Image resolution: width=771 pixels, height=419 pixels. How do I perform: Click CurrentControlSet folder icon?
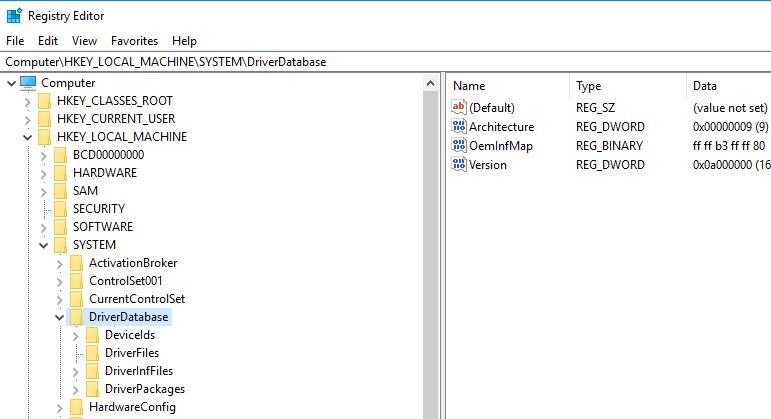[x=77, y=299]
